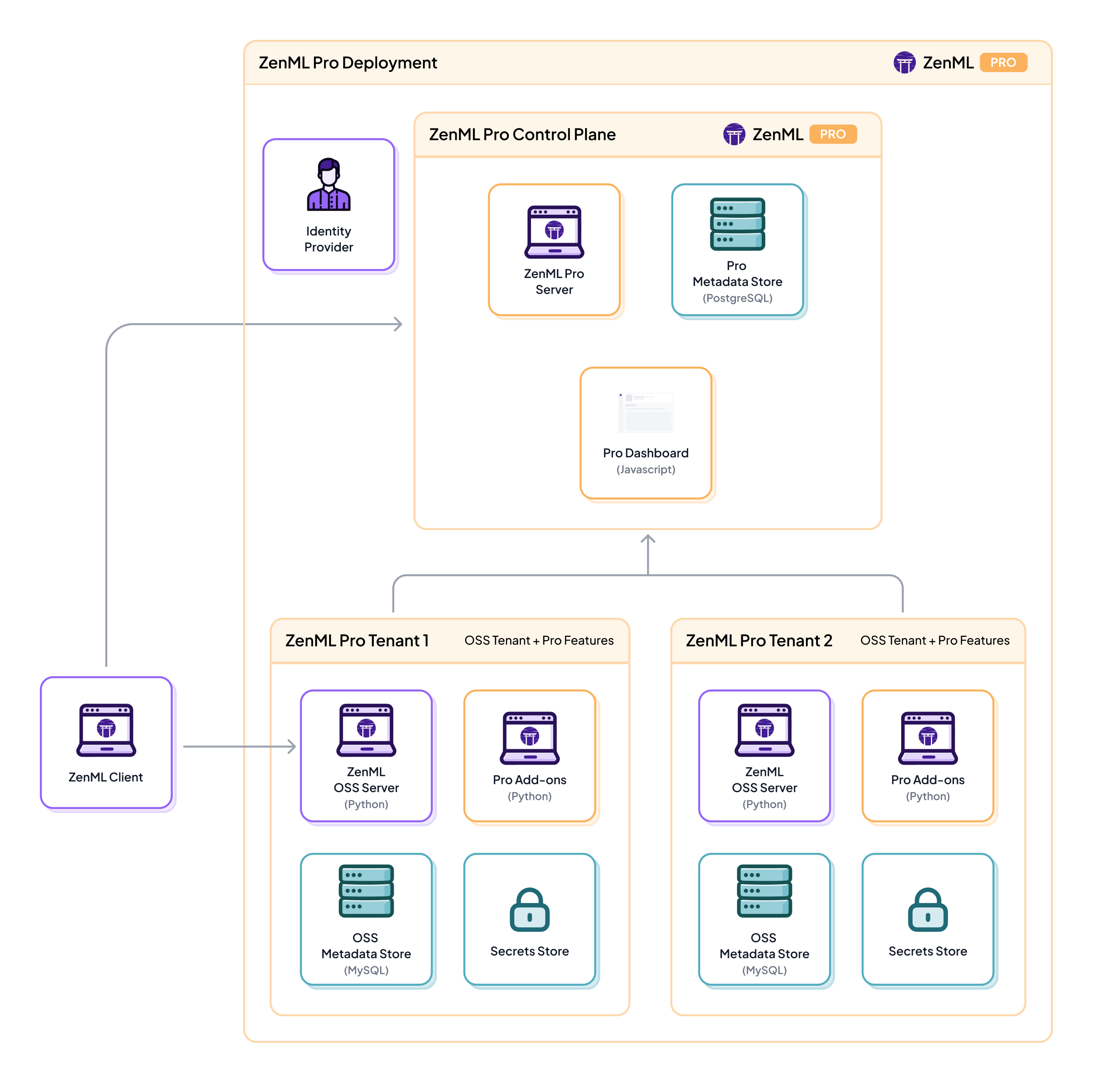Select the OSS Tenant + Pro Features label

[x=539, y=640]
